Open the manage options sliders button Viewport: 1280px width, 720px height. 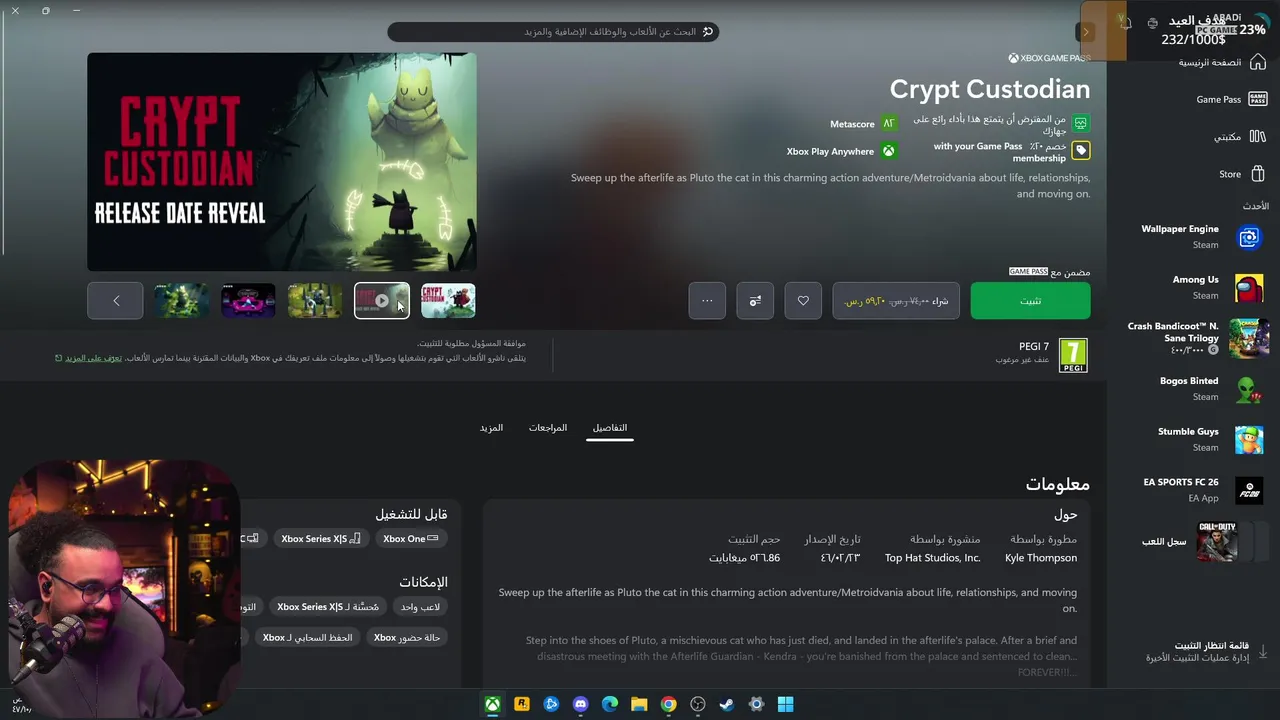click(x=755, y=301)
